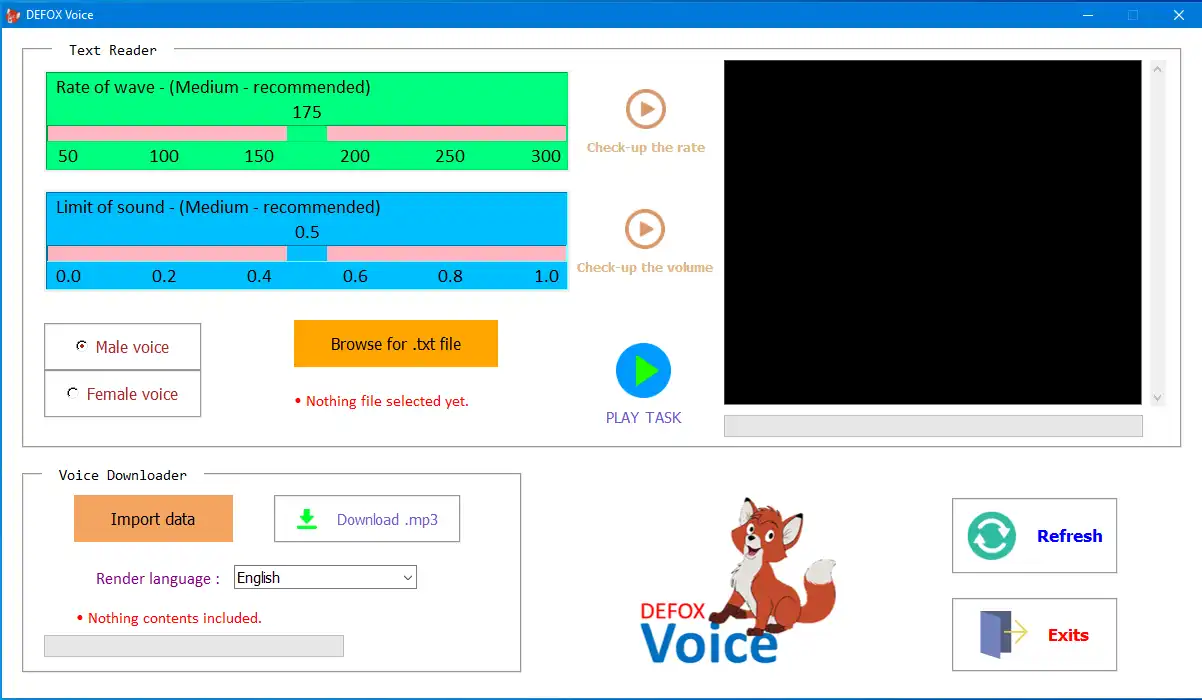
Task: Start the PLAY TASK green play button
Action: (x=643, y=371)
